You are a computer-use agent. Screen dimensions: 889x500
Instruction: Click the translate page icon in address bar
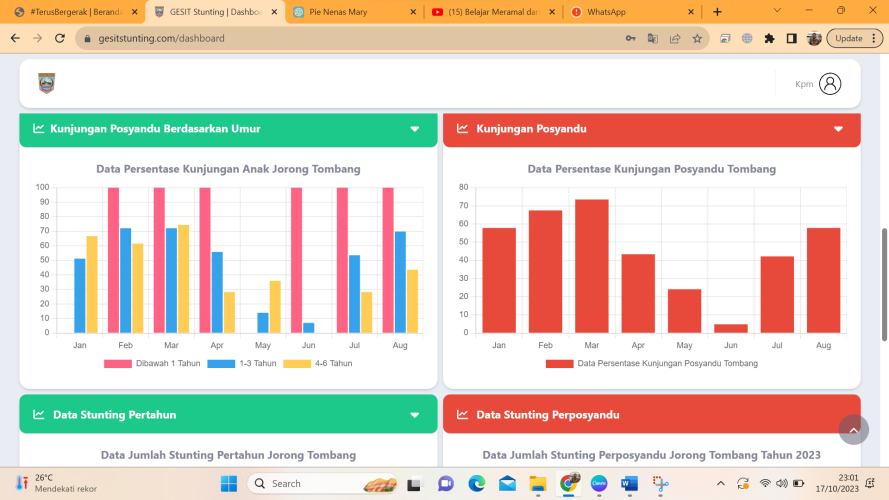pyautogui.click(x=652, y=38)
